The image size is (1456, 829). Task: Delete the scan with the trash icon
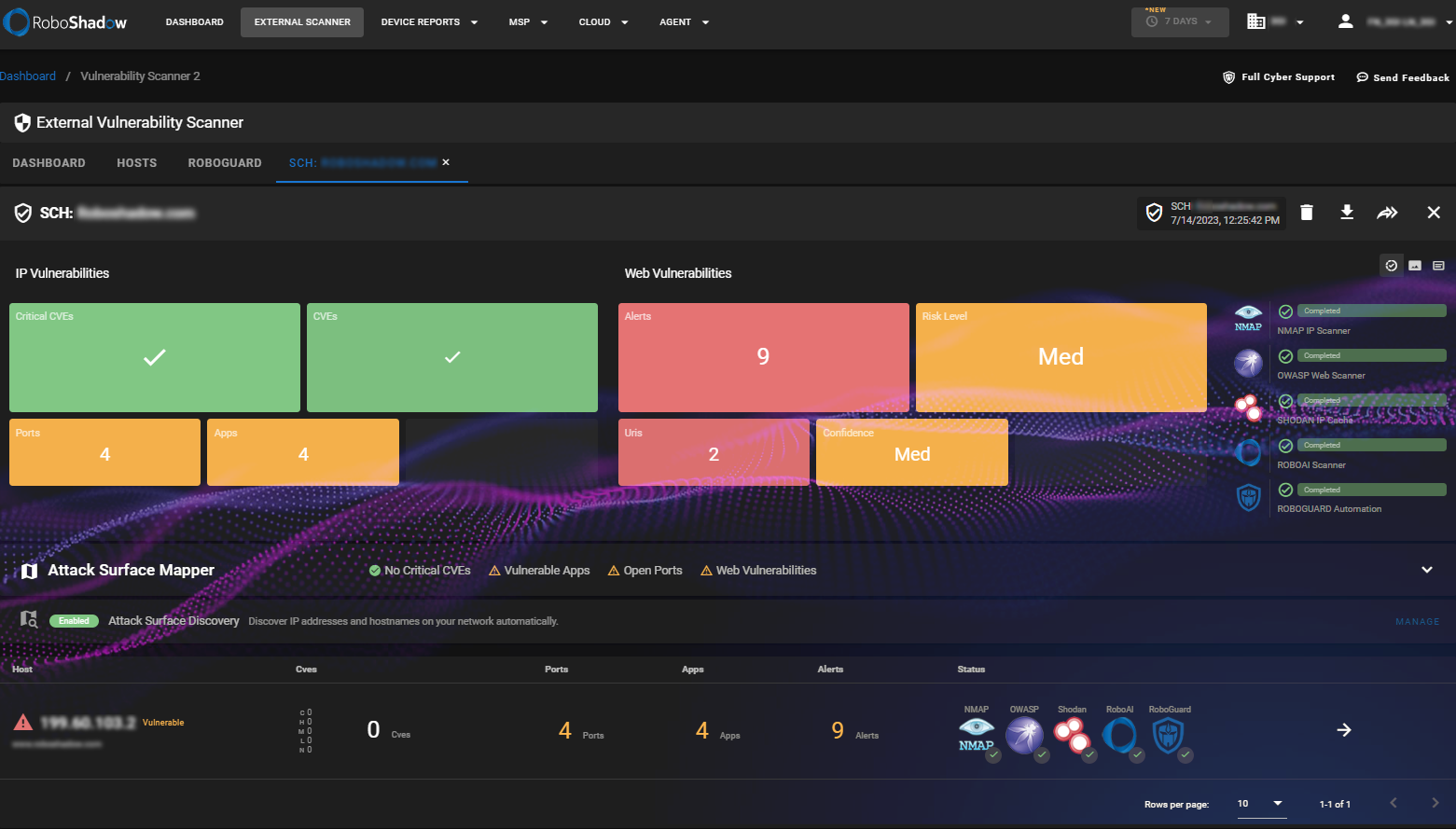click(x=1306, y=213)
